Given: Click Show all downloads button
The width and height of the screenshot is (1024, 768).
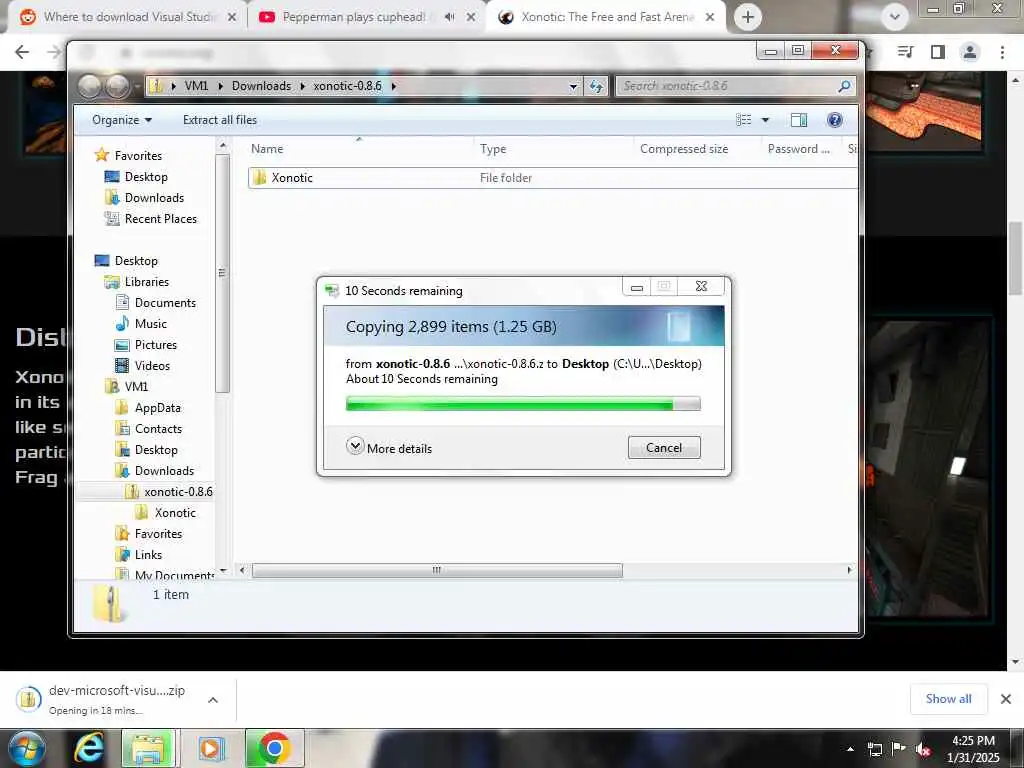Looking at the screenshot, I should coord(948,699).
